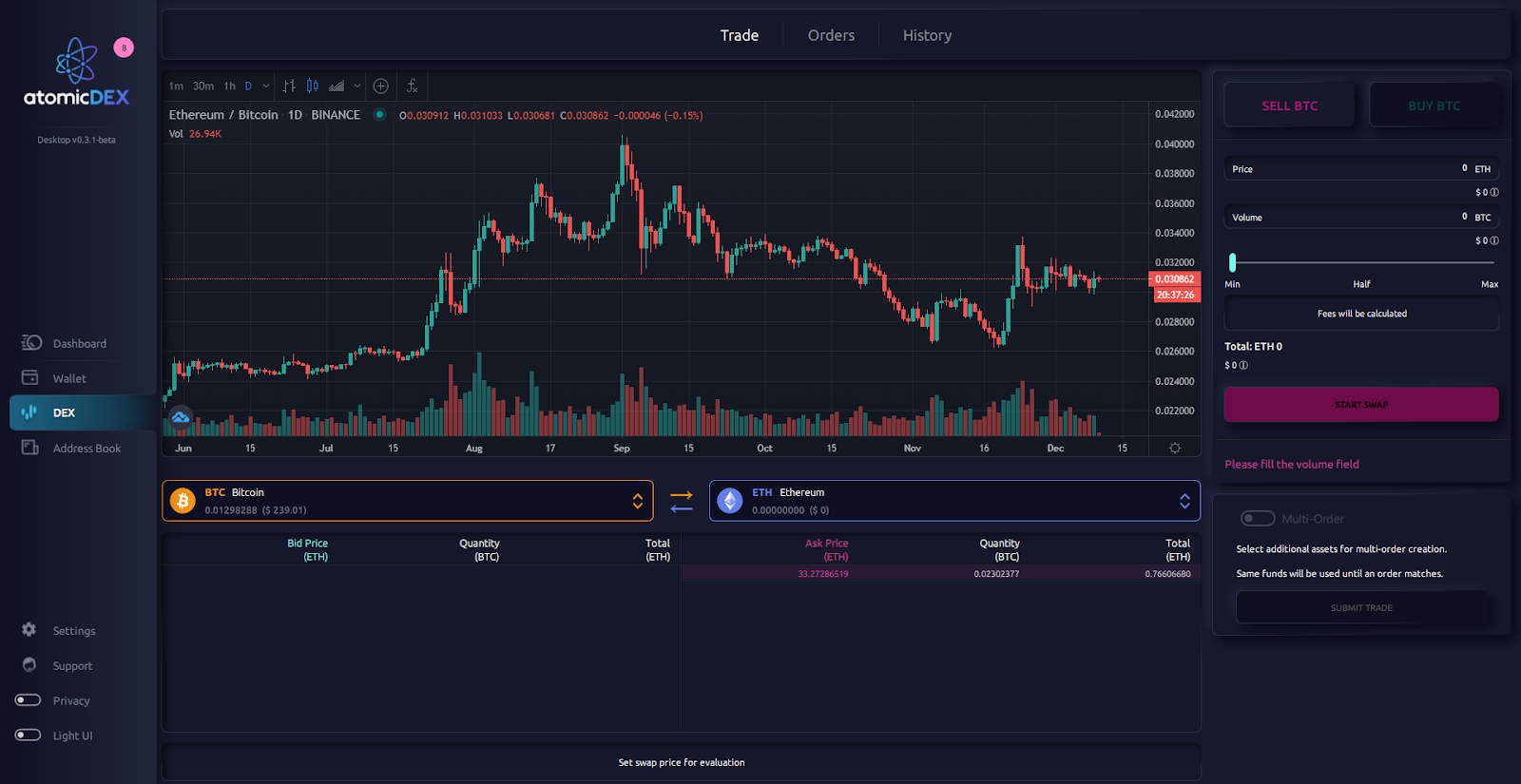This screenshot has width=1521, height=784.
Task: Switch to the Orders tab
Action: (x=831, y=35)
